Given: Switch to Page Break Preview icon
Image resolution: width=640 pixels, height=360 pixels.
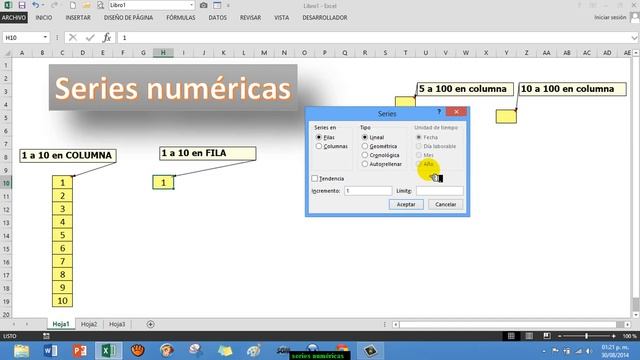Looking at the screenshot, I should click(547, 336).
